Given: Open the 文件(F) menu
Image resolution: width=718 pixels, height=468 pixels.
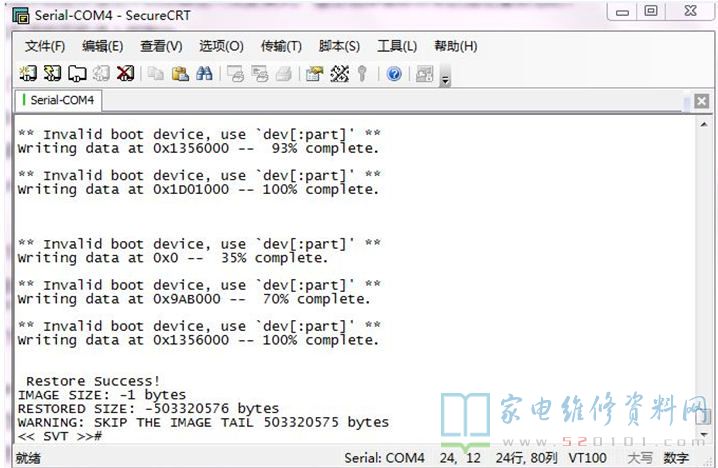Looking at the screenshot, I should click(x=45, y=46).
